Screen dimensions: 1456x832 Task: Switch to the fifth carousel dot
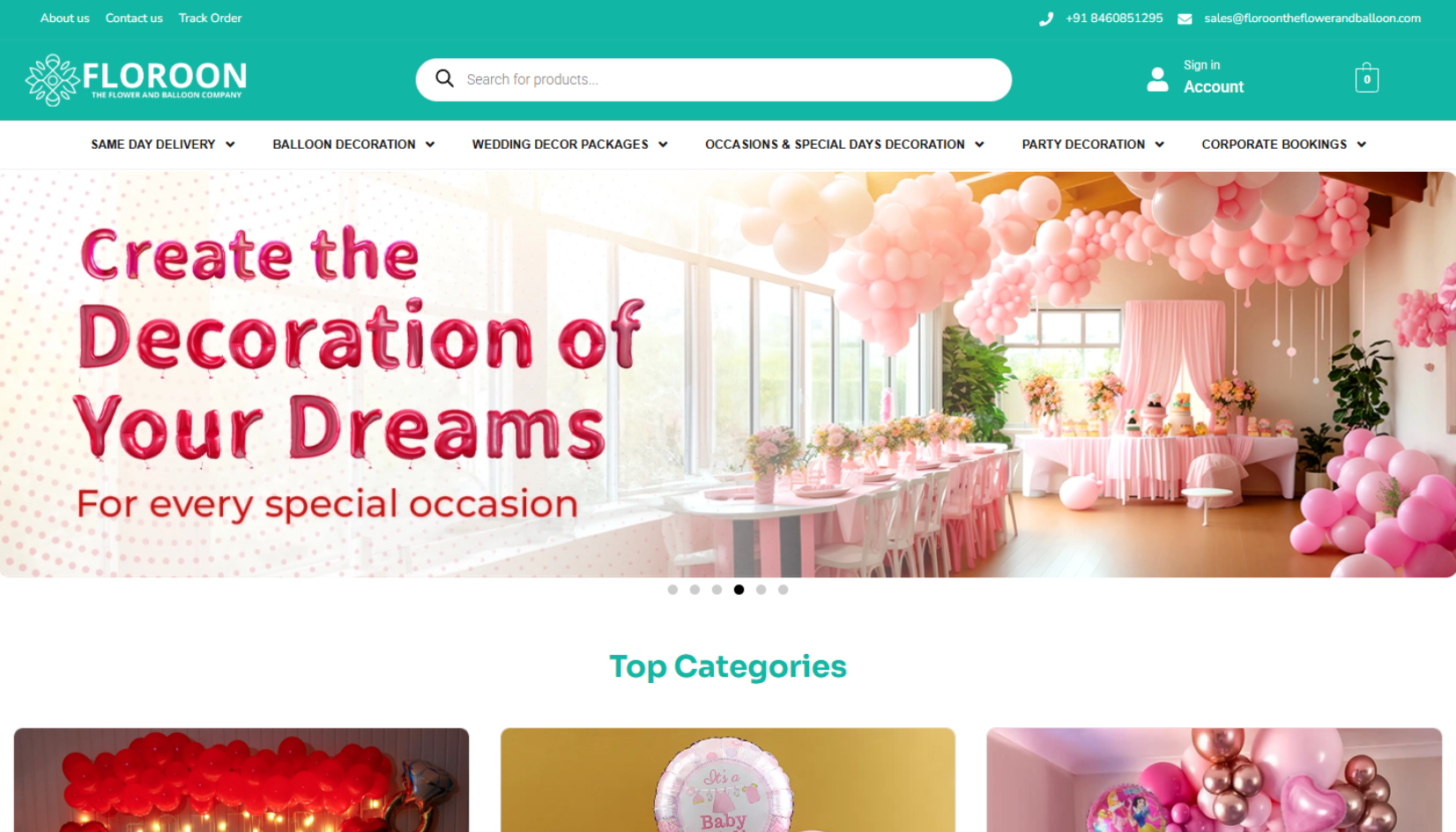(x=761, y=590)
